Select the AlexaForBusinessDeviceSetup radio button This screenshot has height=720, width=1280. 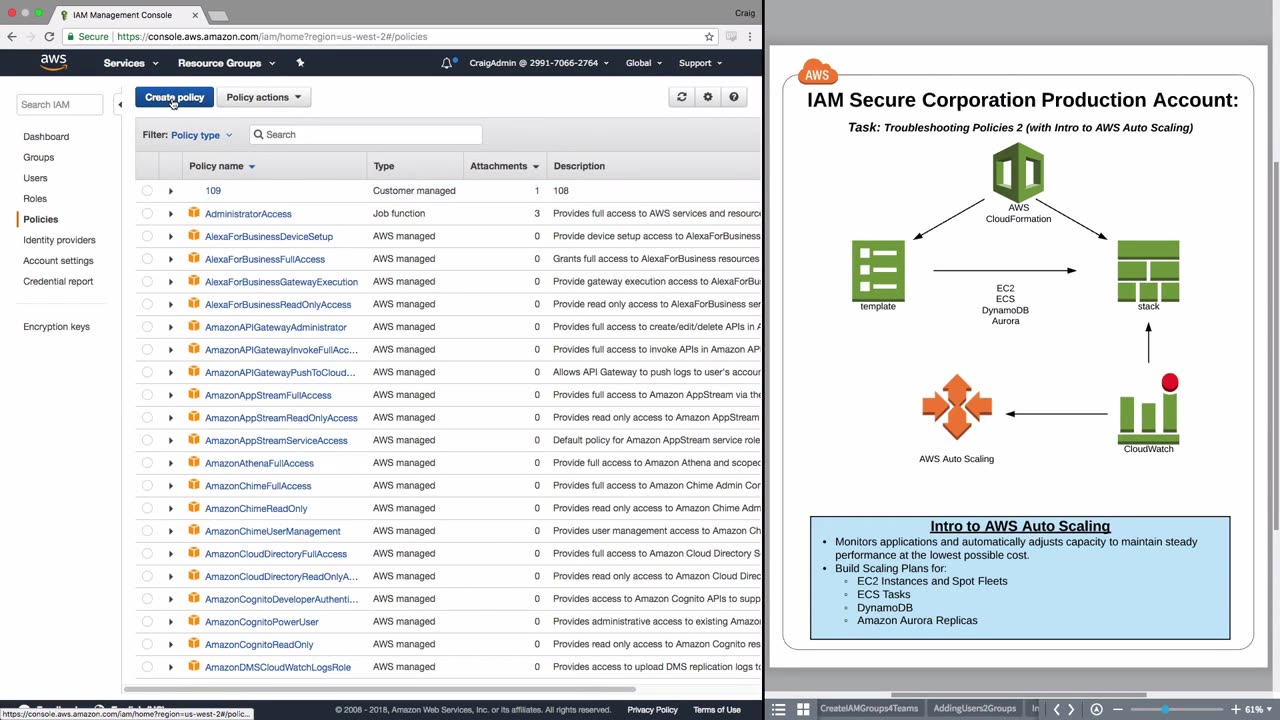[x=147, y=236]
